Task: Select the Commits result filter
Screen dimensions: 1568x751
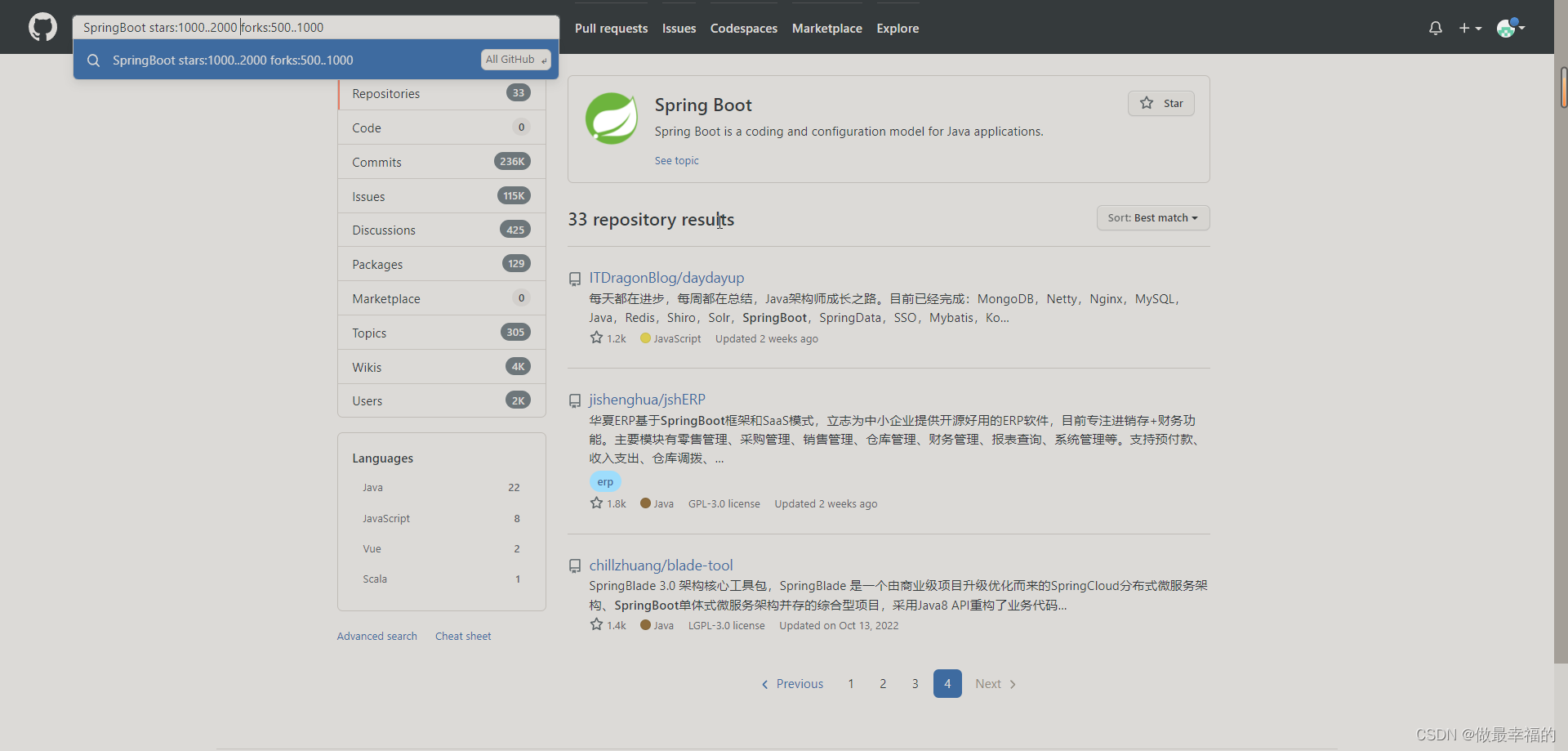Action: (x=442, y=163)
